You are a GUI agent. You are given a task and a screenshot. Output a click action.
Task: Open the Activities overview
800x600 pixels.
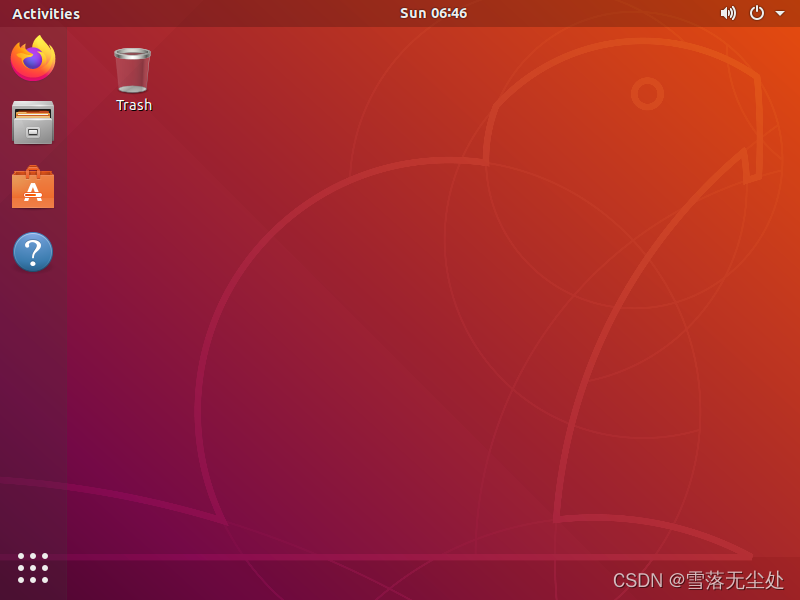(x=46, y=14)
